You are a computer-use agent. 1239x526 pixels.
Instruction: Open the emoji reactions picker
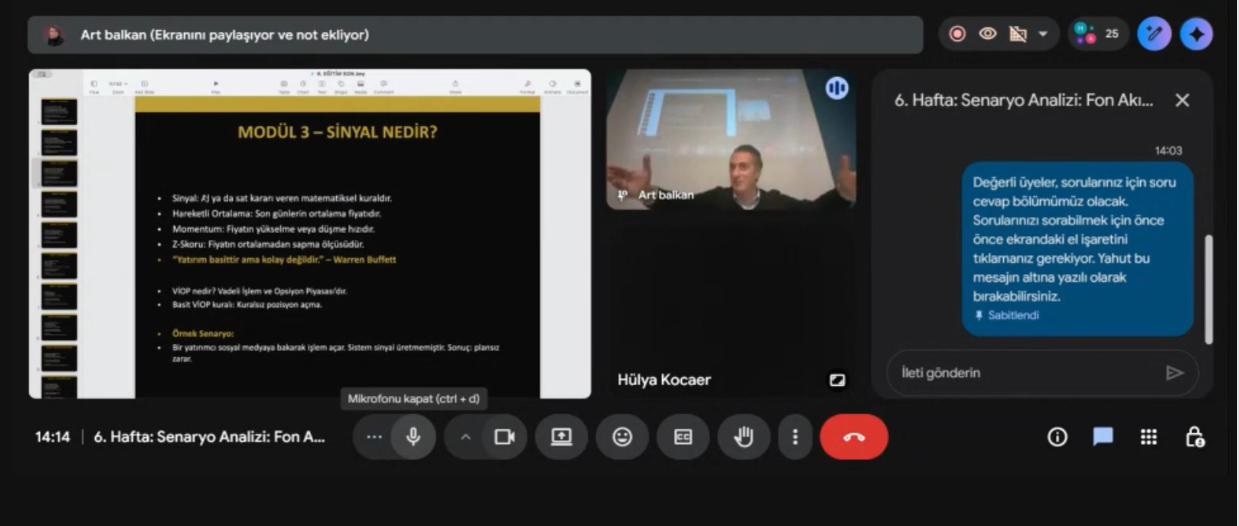(x=622, y=437)
